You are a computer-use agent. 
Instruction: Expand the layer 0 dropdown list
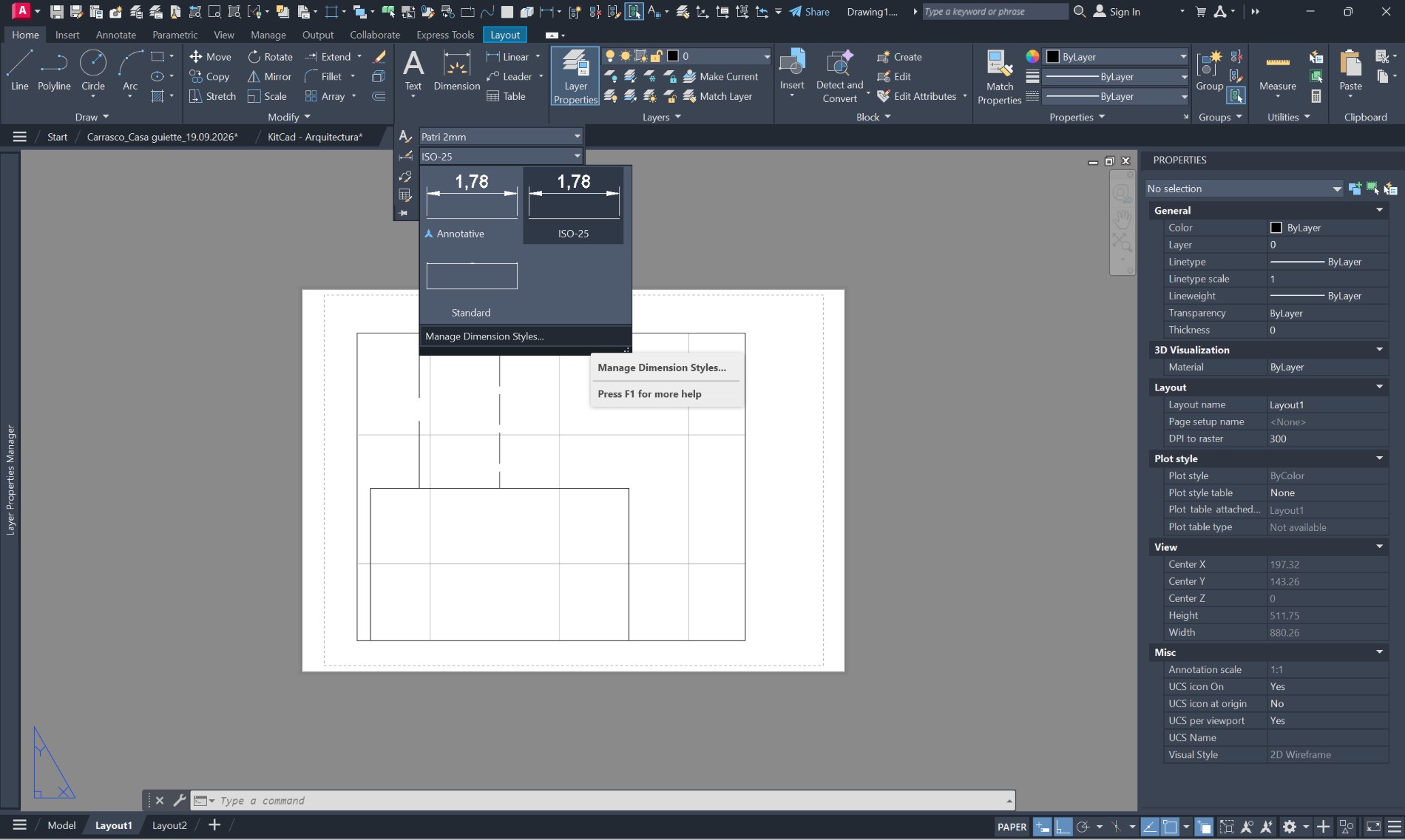point(766,56)
